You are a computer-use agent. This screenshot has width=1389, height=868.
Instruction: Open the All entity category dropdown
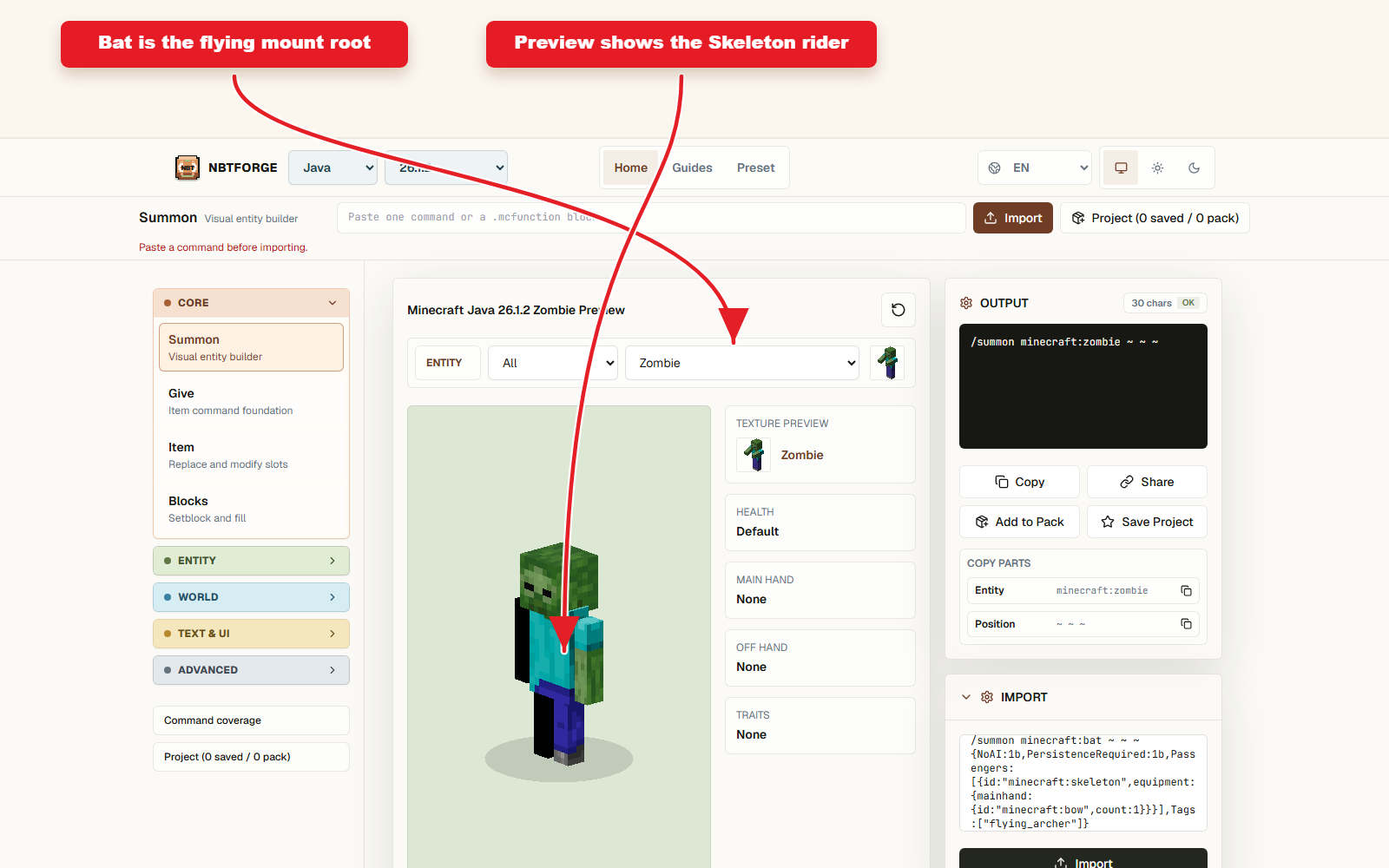553,363
